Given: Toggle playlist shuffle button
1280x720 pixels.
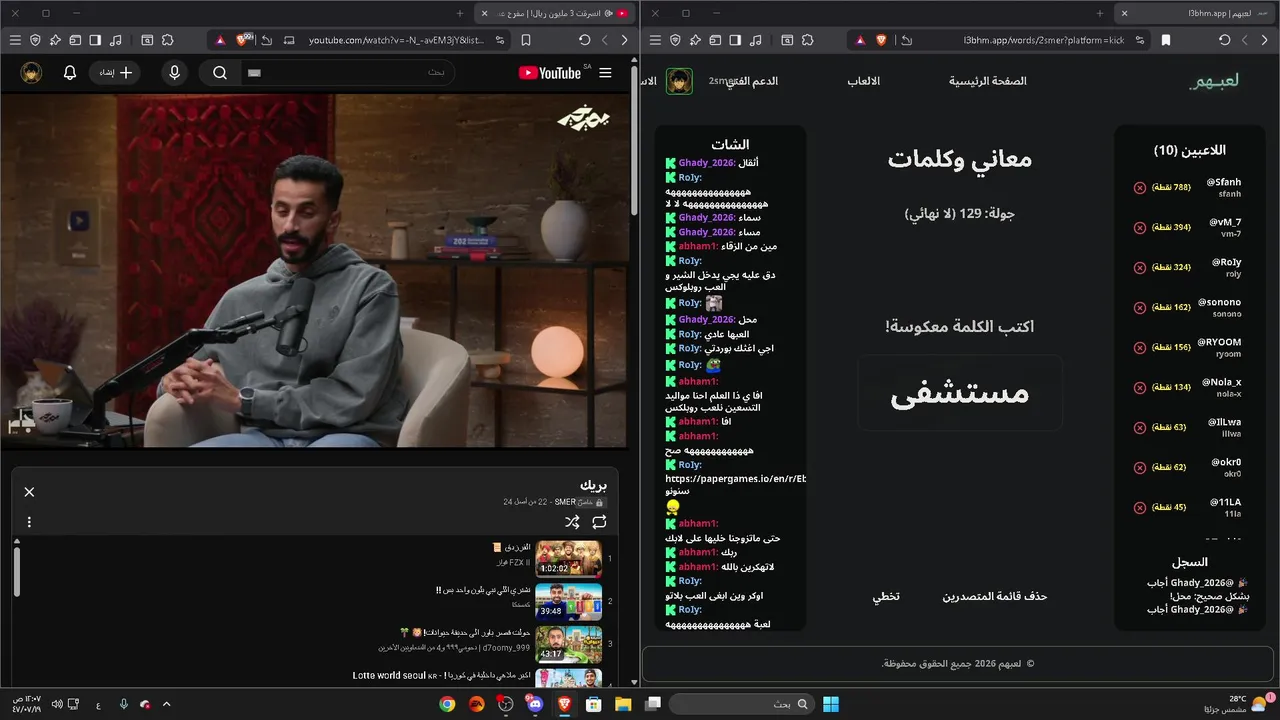Looking at the screenshot, I should pos(572,522).
